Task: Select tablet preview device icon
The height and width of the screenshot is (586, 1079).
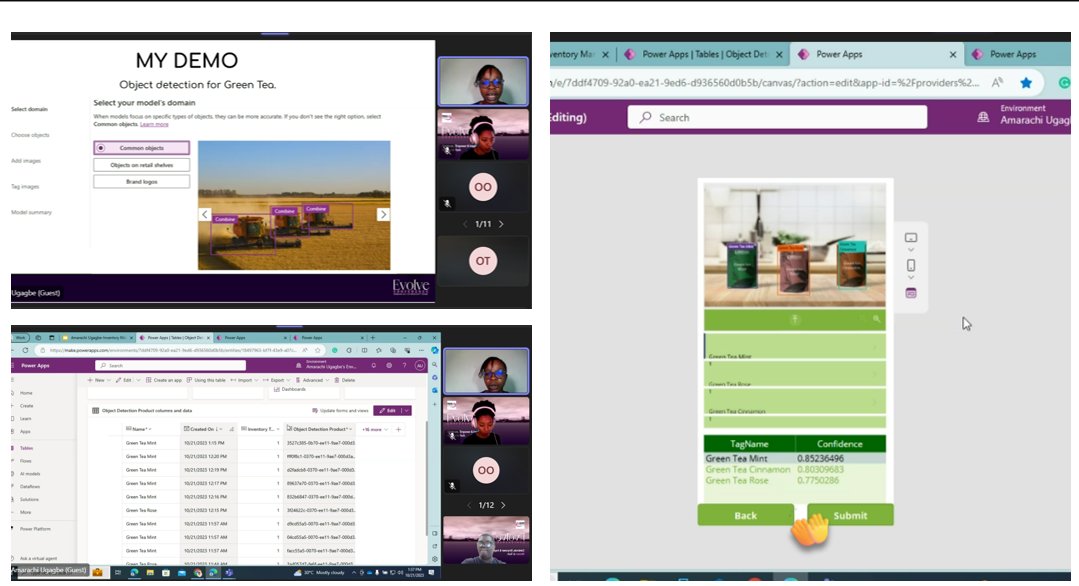Action: coord(910,237)
